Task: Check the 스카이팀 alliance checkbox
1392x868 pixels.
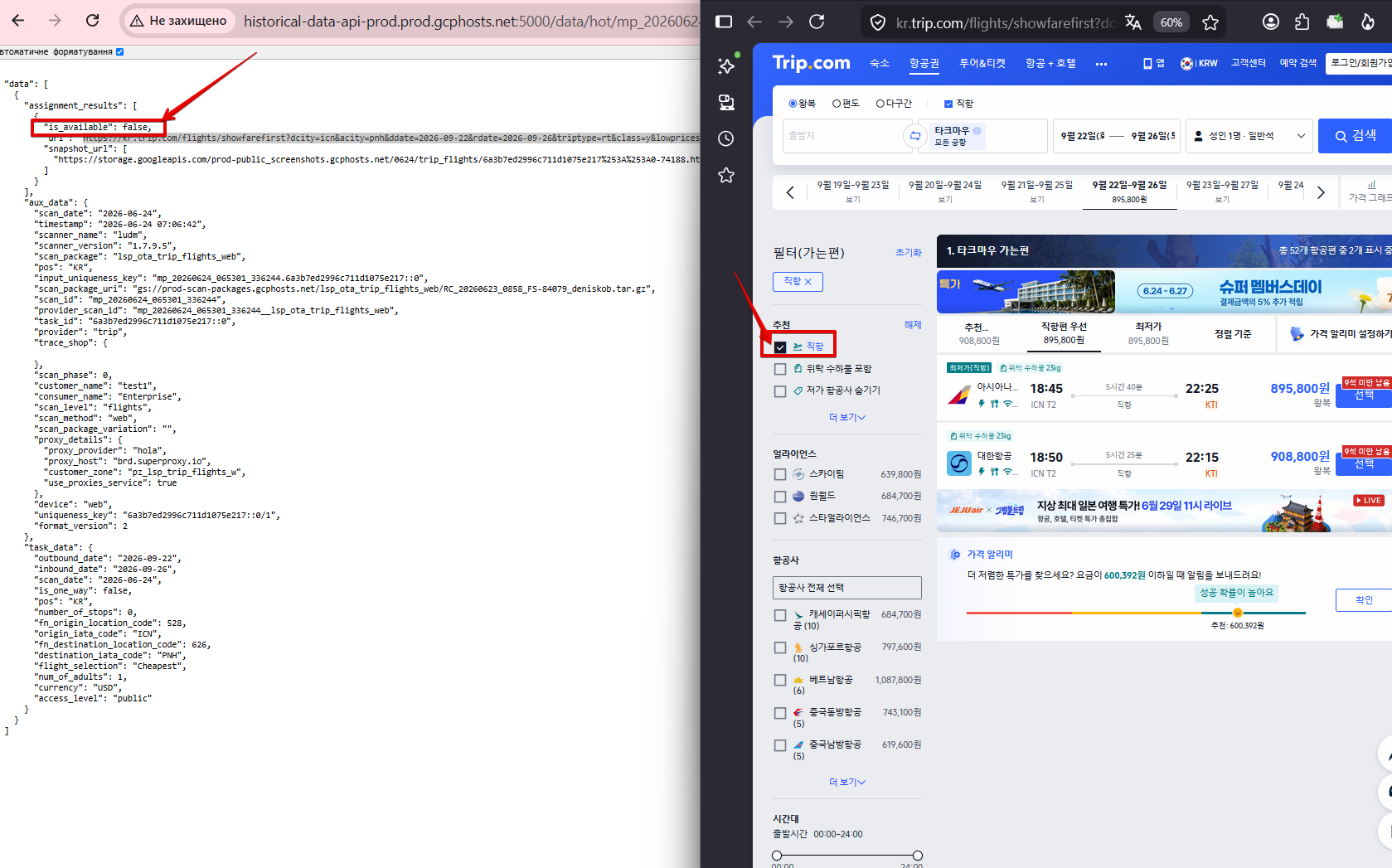Action: pos(780,474)
